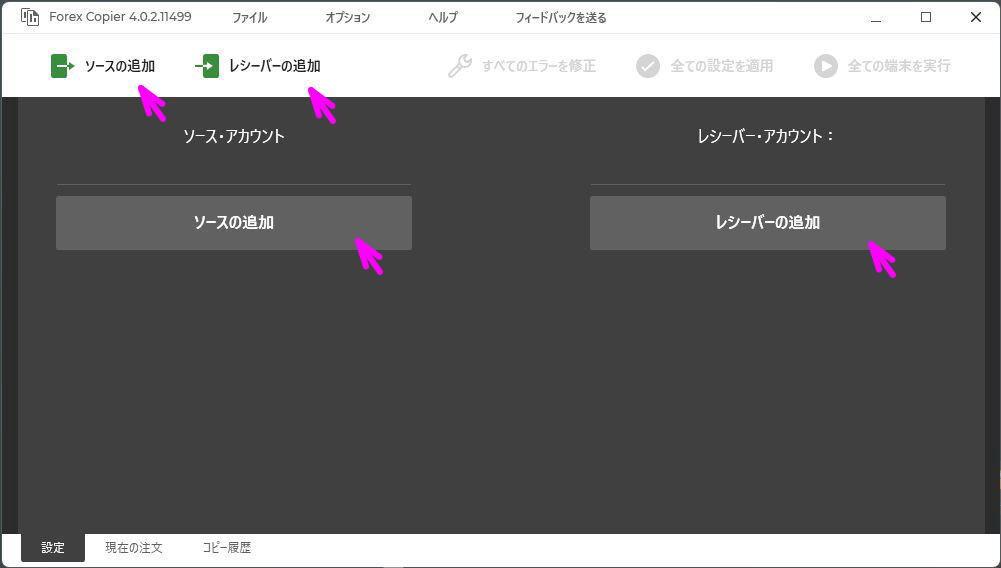Open the ヘルプ menu
This screenshot has width=1001, height=568.
pos(443,18)
